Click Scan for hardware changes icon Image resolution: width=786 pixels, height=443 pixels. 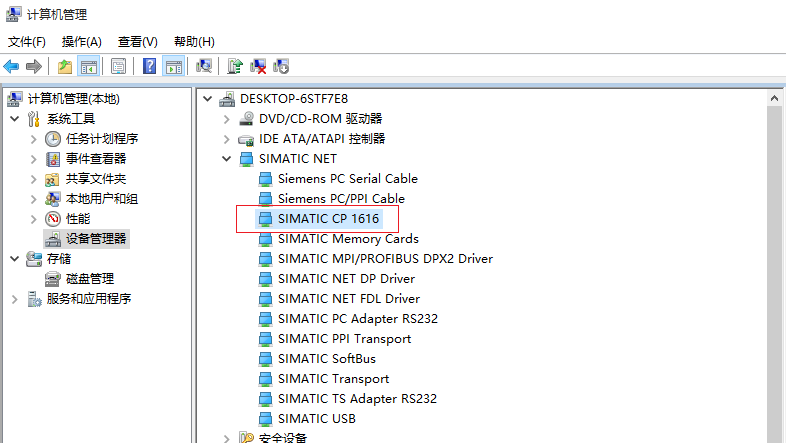point(204,66)
